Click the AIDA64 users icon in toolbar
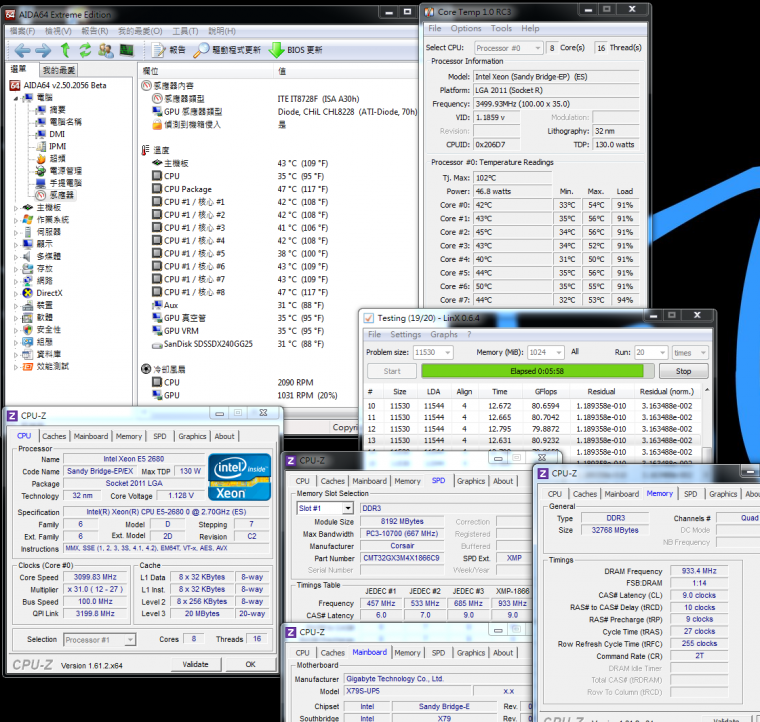The image size is (760, 722). [x=107, y=50]
